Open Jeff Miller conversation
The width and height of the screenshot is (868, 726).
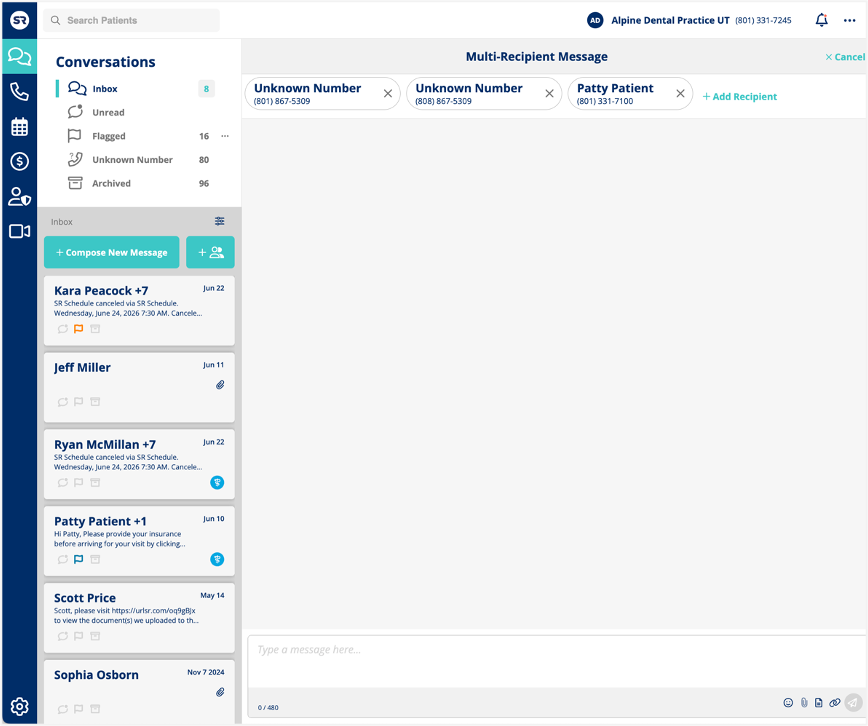click(x=139, y=388)
